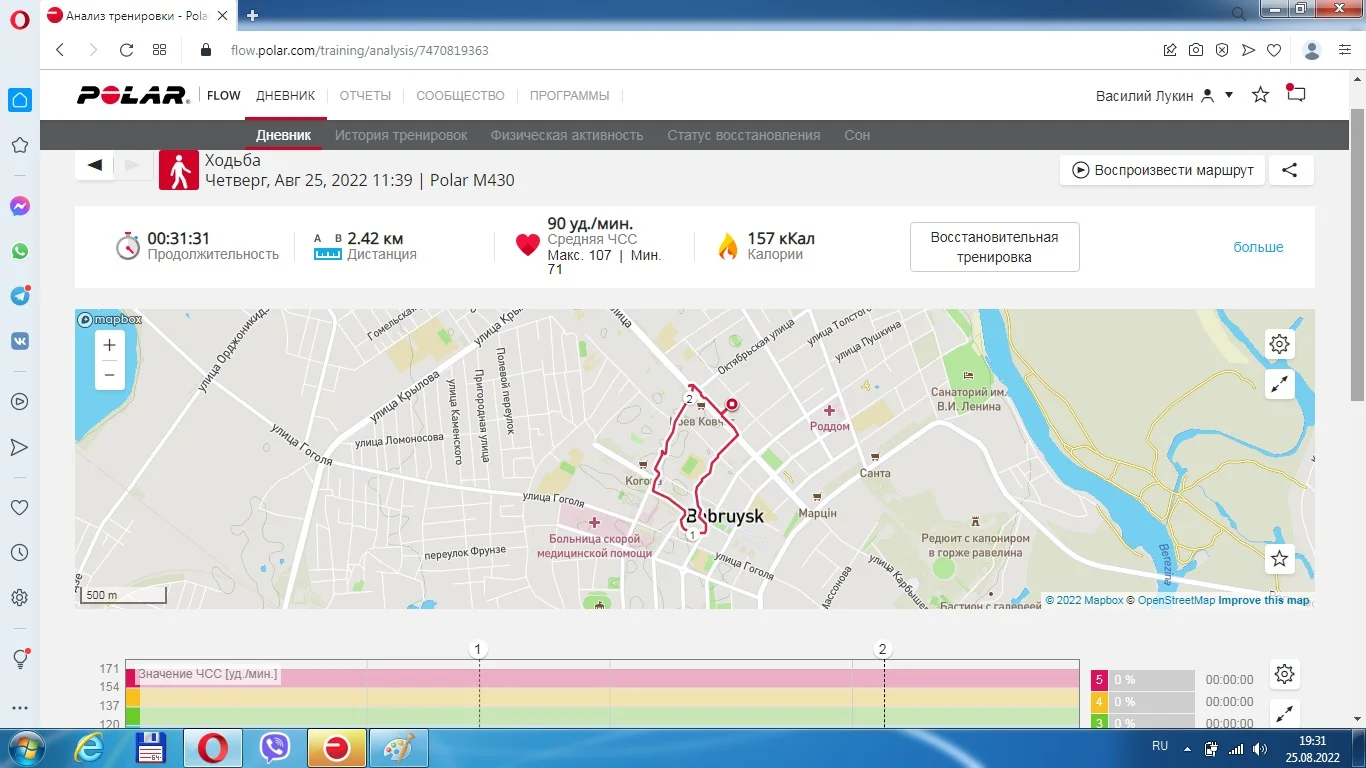Share the training with the share icon
This screenshot has height=768, width=1366.
tap(1291, 170)
